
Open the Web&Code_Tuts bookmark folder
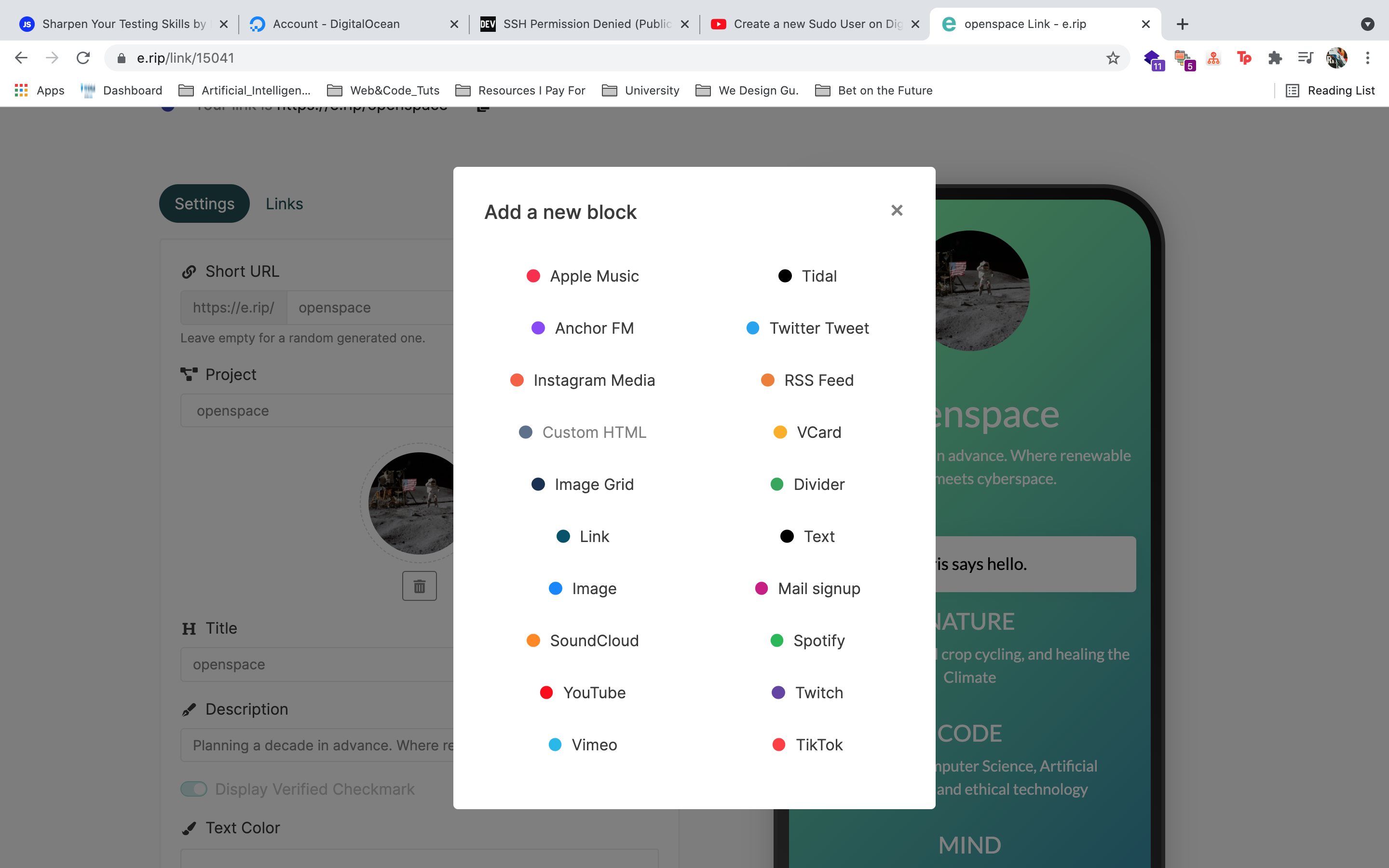point(383,90)
